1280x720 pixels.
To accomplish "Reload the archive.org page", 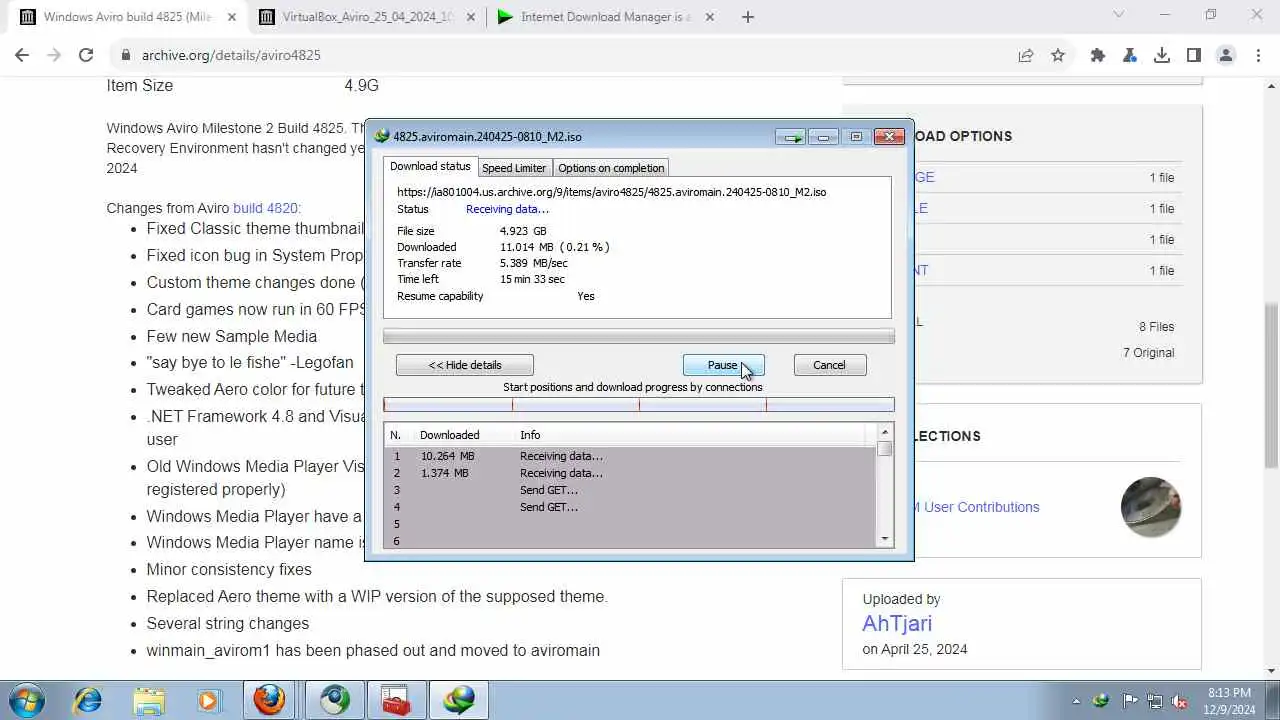I will [x=86, y=55].
